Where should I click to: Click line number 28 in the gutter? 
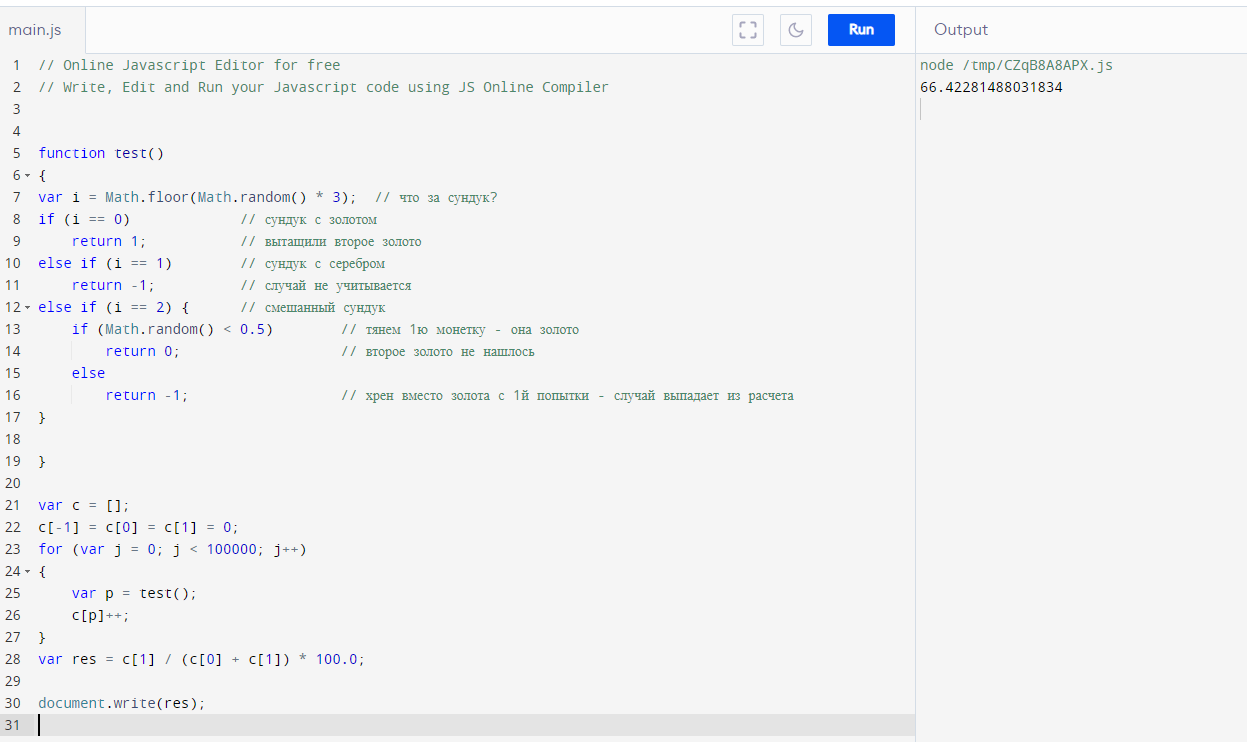point(13,659)
